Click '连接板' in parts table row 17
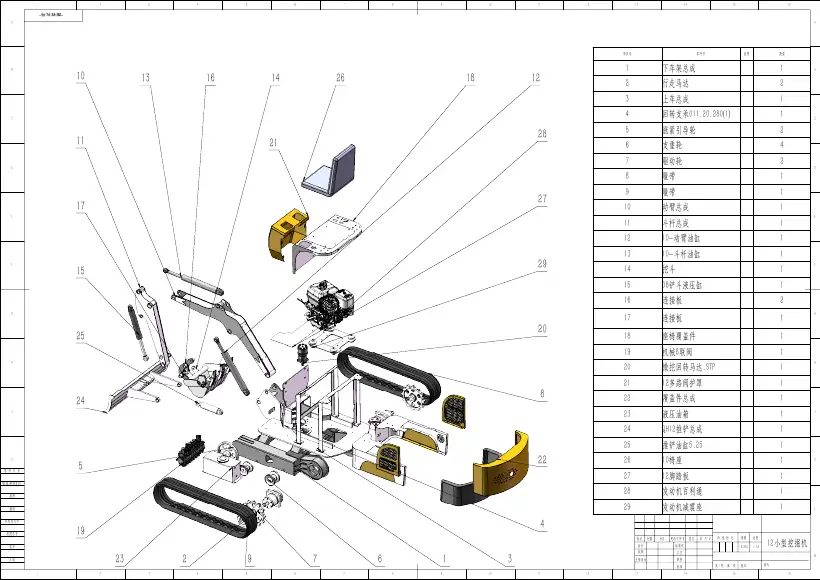Image resolution: width=820 pixels, height=580 pixels. pos(673,318)
